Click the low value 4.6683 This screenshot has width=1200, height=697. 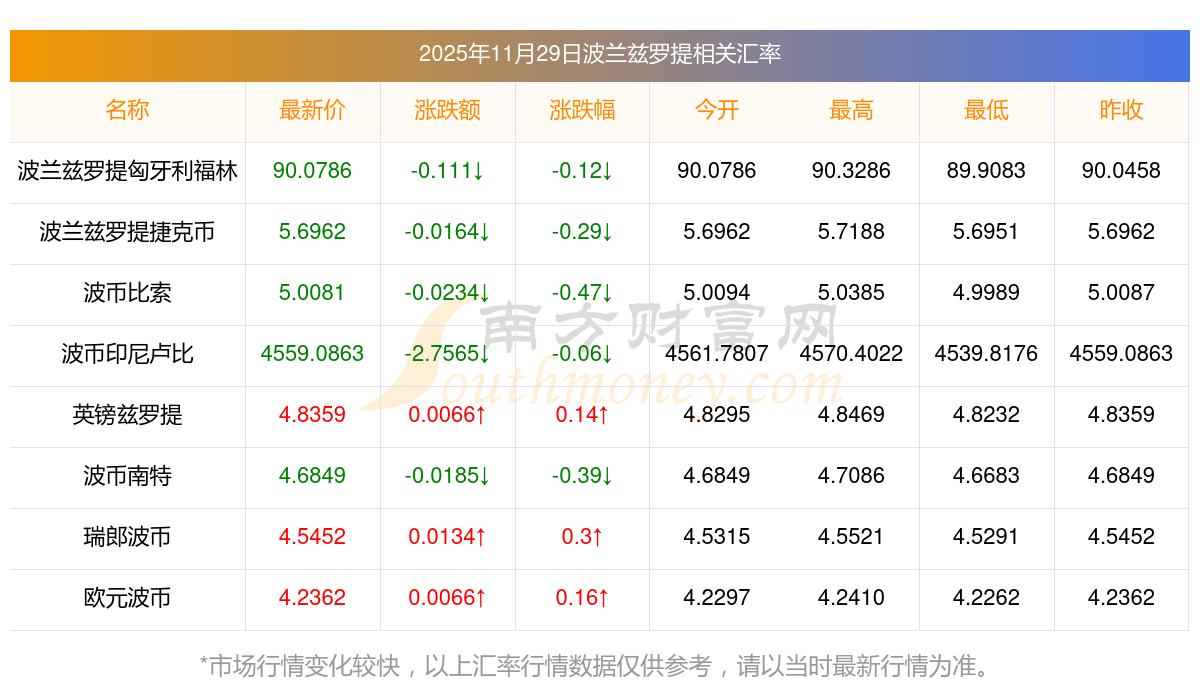click(986, 476)
